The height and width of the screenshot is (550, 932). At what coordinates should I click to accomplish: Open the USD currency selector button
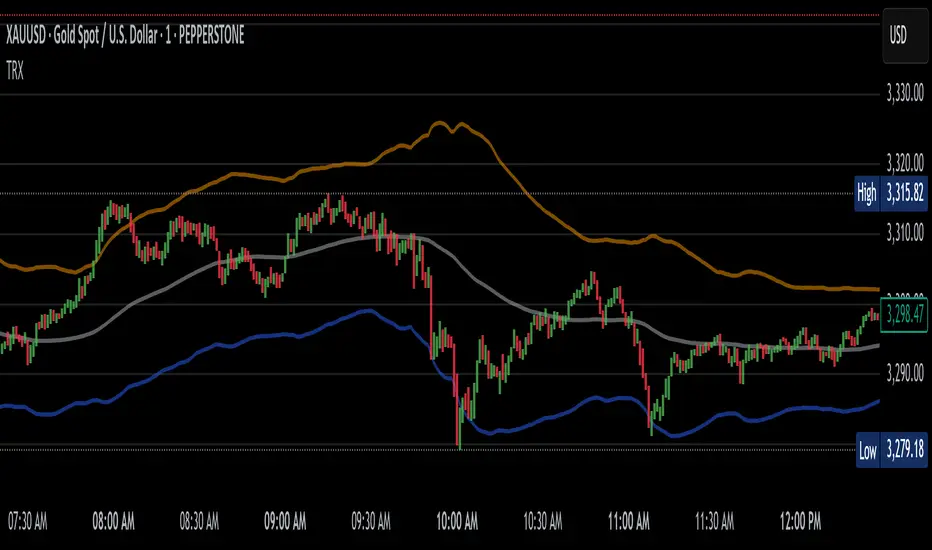pyautogui.click(x=905, y=36)
